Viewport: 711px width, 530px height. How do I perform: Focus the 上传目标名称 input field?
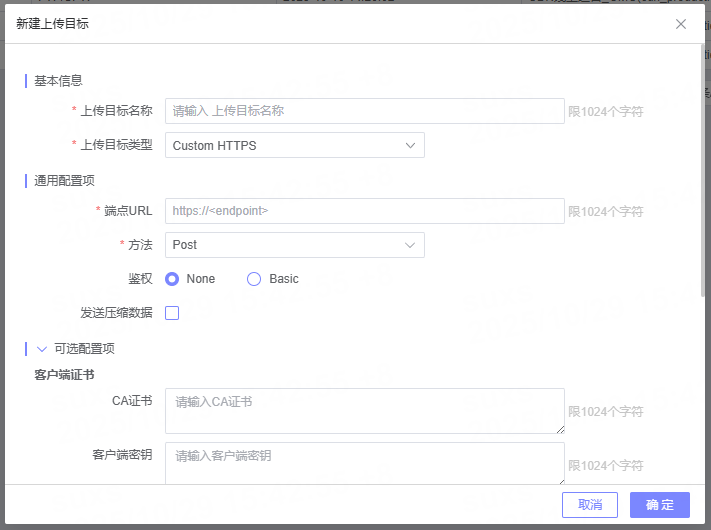click(x=364, y=111)
